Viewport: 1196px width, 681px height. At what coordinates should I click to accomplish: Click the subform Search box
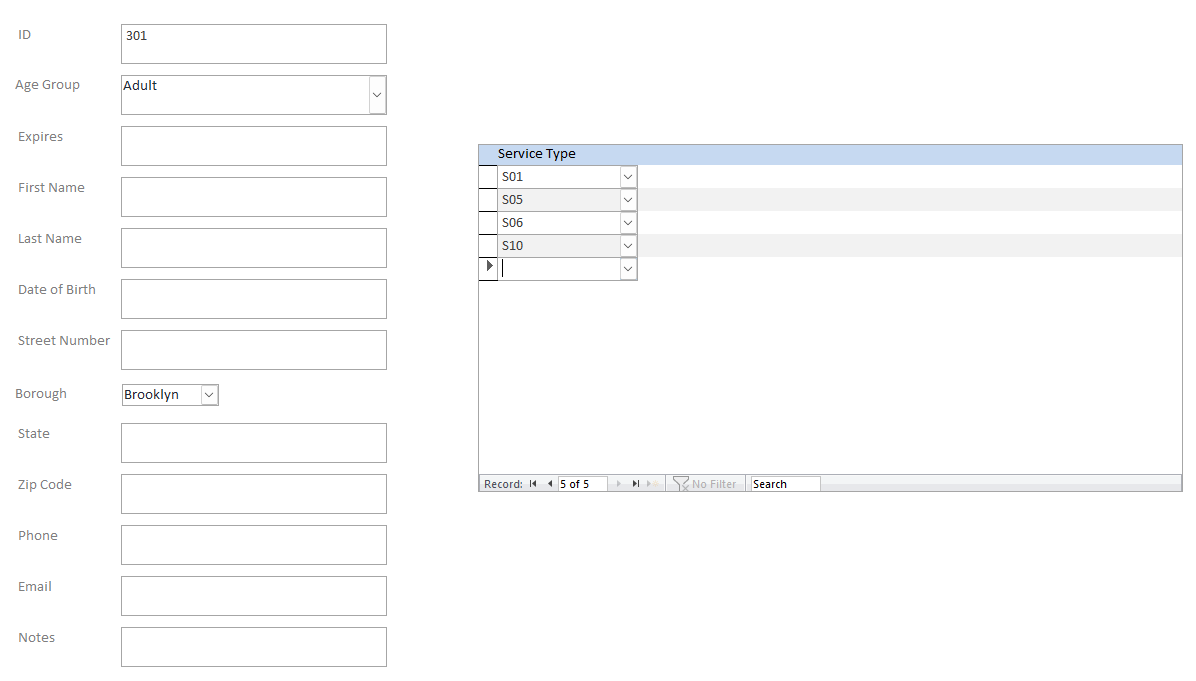click(x=786, y=483)
